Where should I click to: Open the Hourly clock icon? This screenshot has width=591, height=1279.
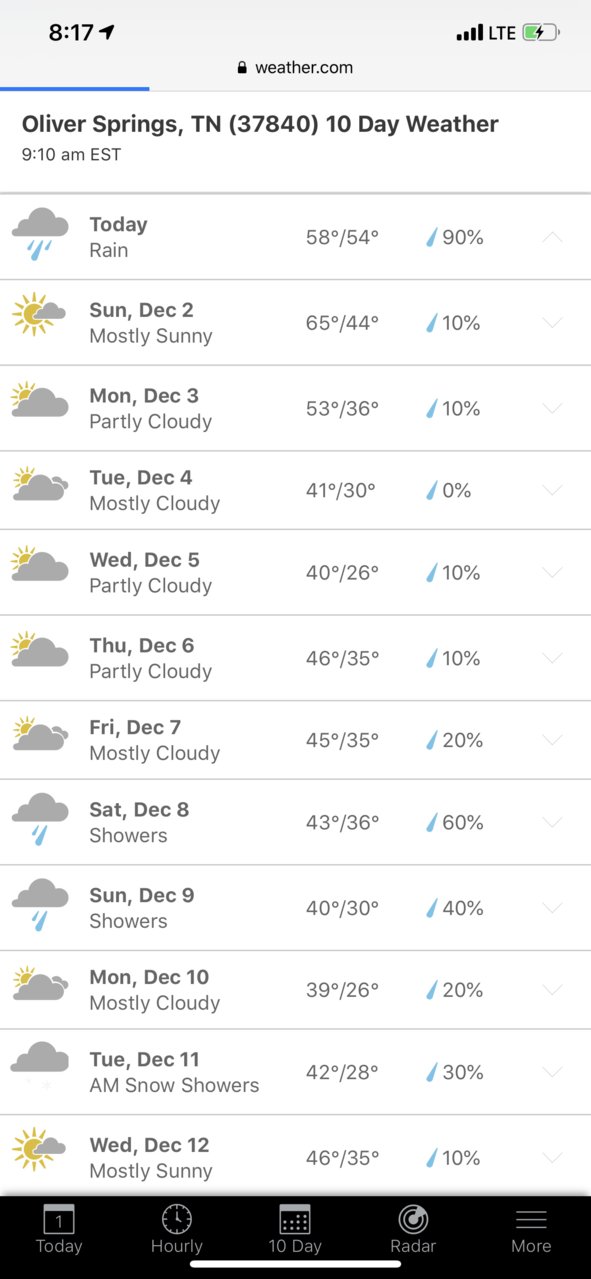tap(177, 1219)
